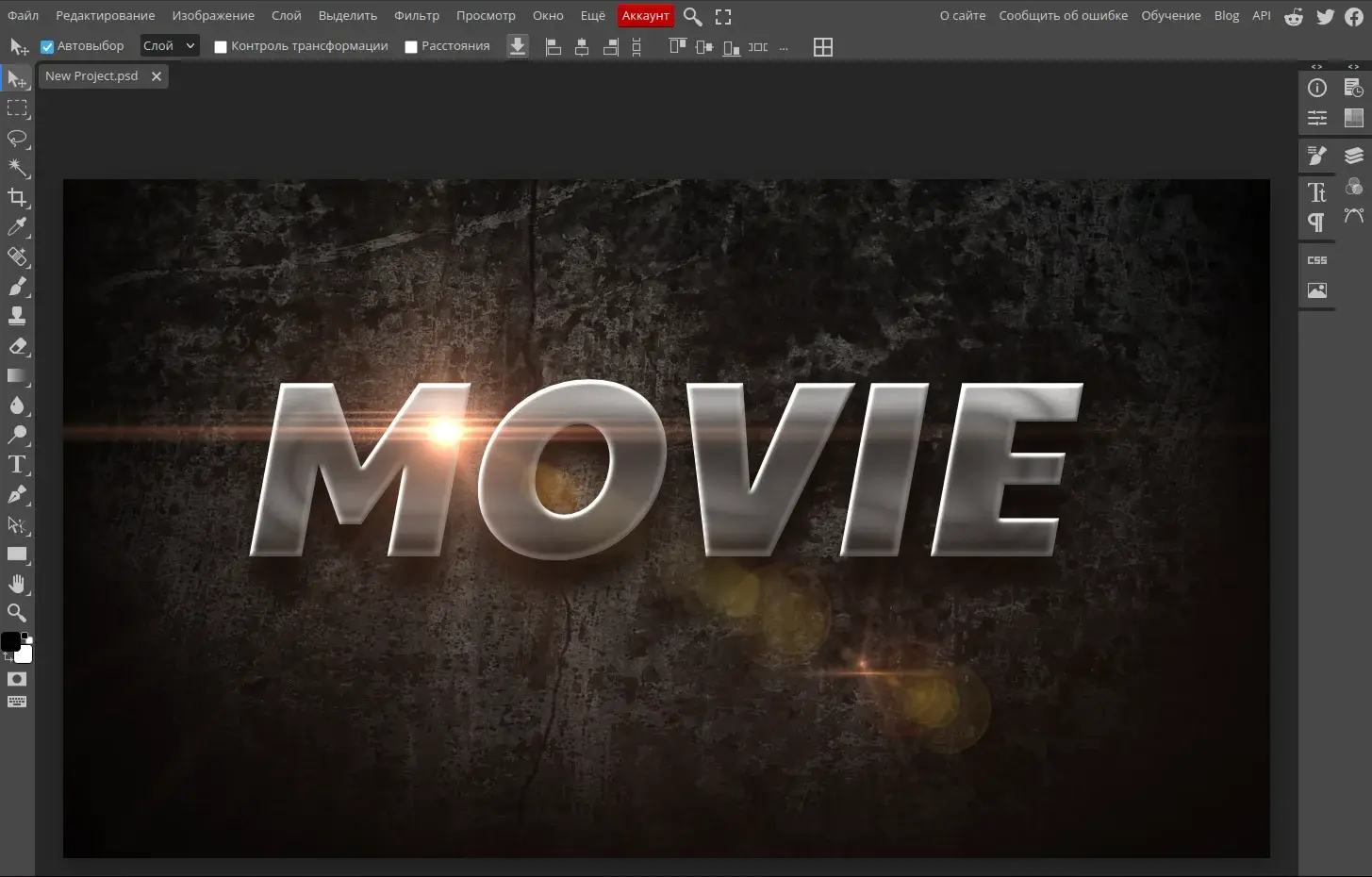Select the Type tool in left toolbar
This screenshot has height=877, width=1372.
pyautogui.click(x=17, y=465)
